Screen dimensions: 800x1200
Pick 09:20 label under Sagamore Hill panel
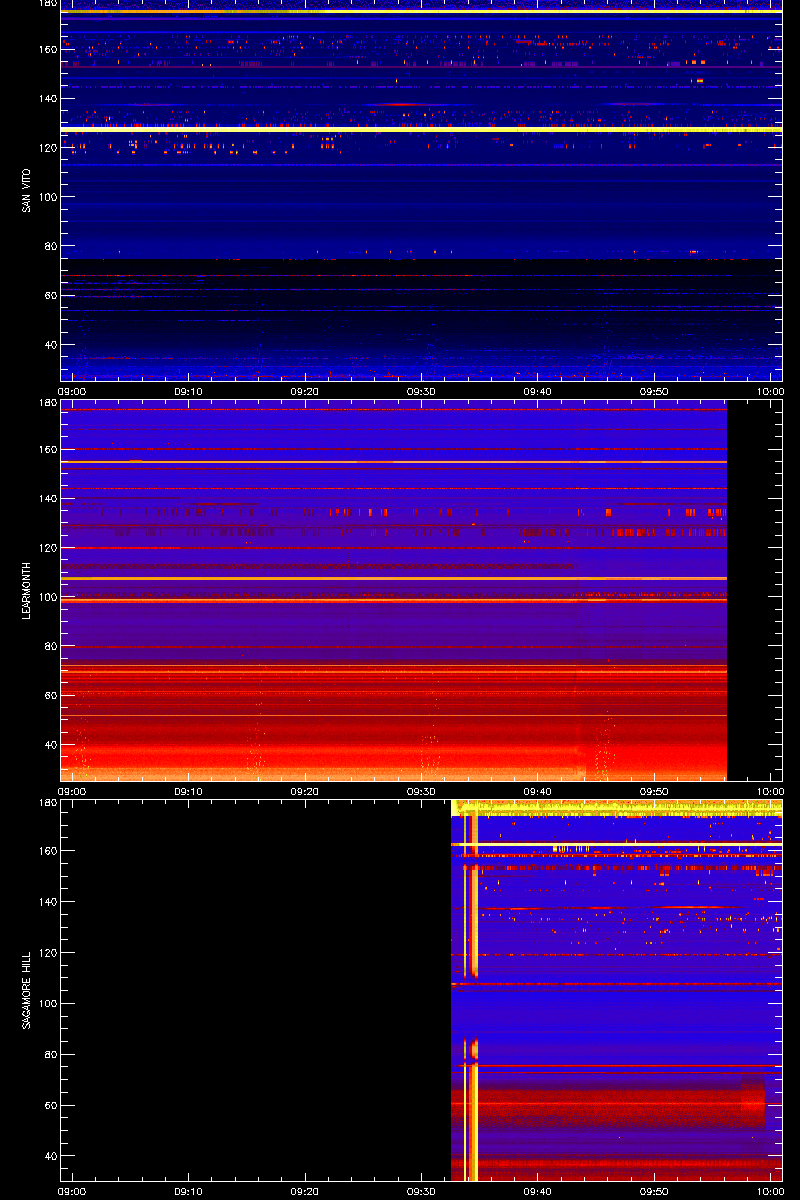pyautogui.click(x=305, y=1191)
